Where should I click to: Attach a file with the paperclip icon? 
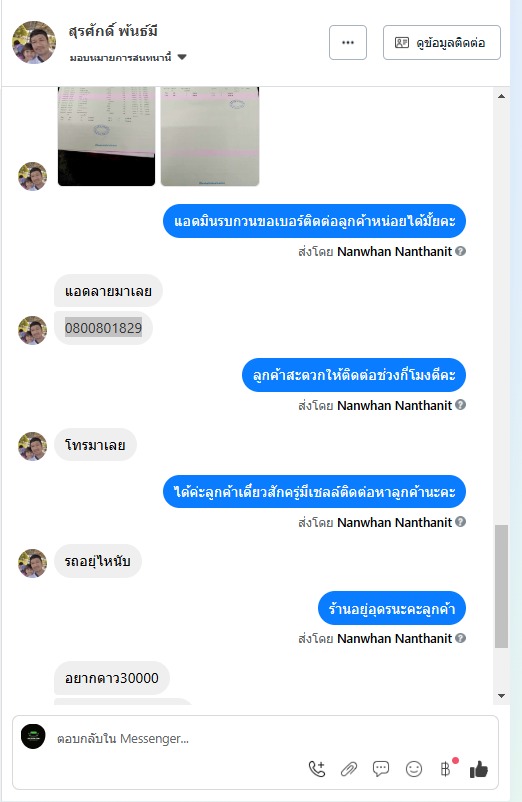coord(349,769)
